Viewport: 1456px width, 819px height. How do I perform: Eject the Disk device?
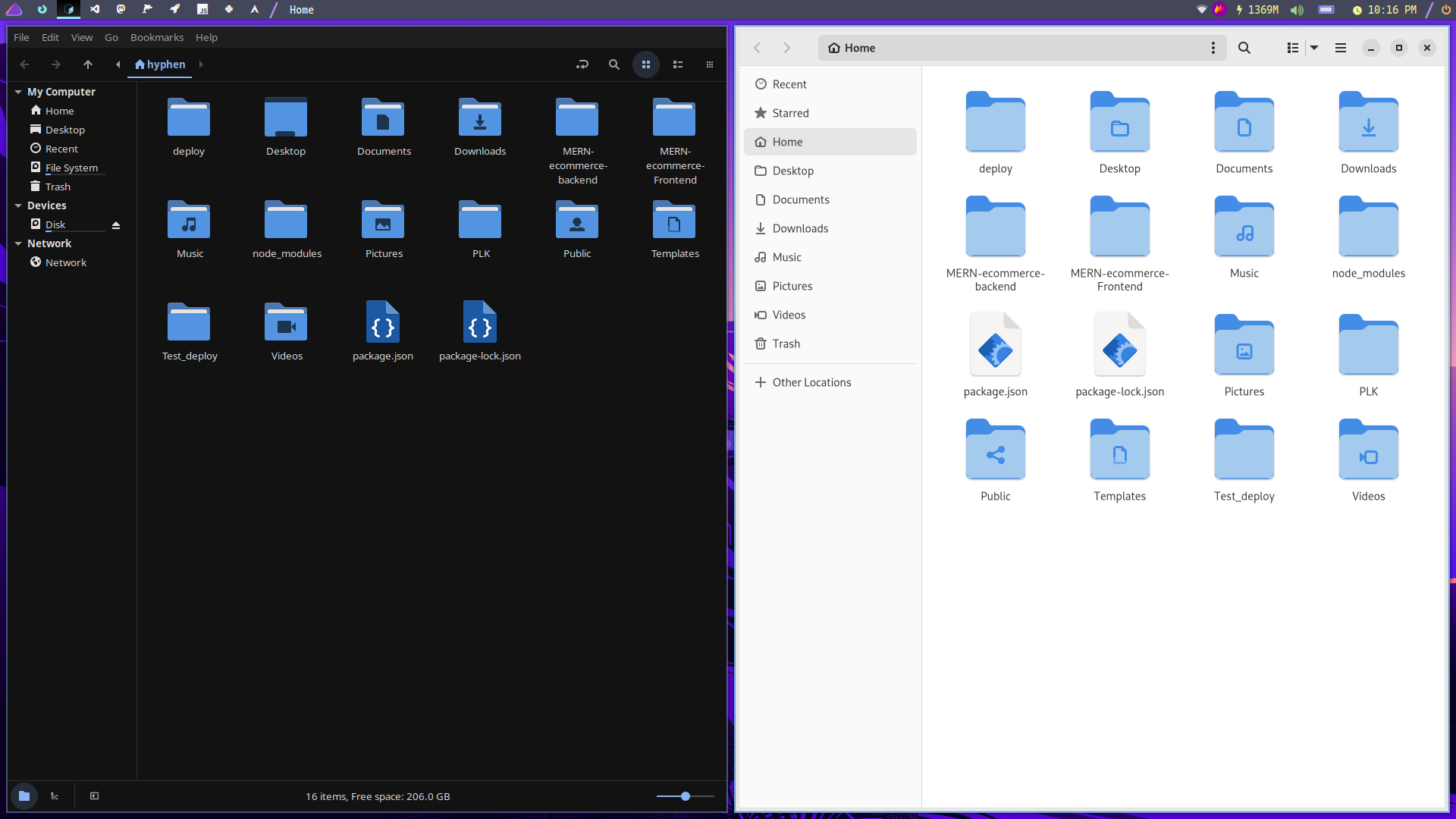tap(116, 225)
